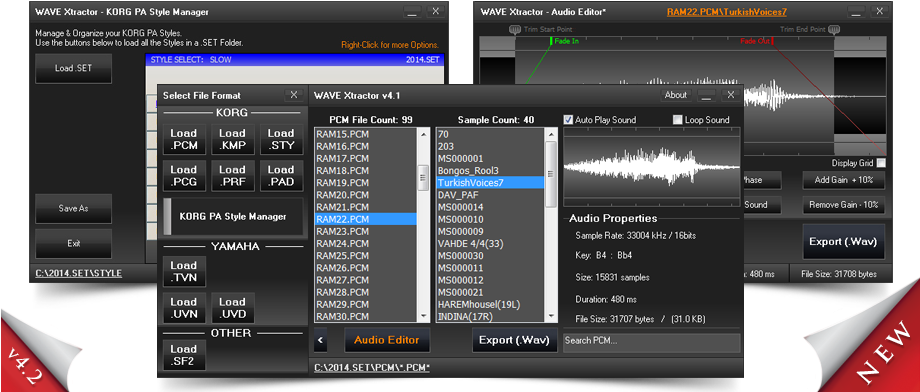Click the Load .PCM button

pyautogui.click(x=184, y=140)
